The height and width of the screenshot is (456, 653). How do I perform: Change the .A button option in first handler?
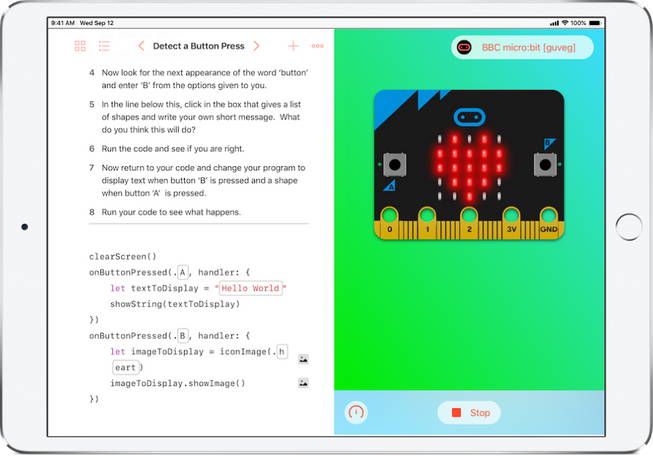click(182, 272)
